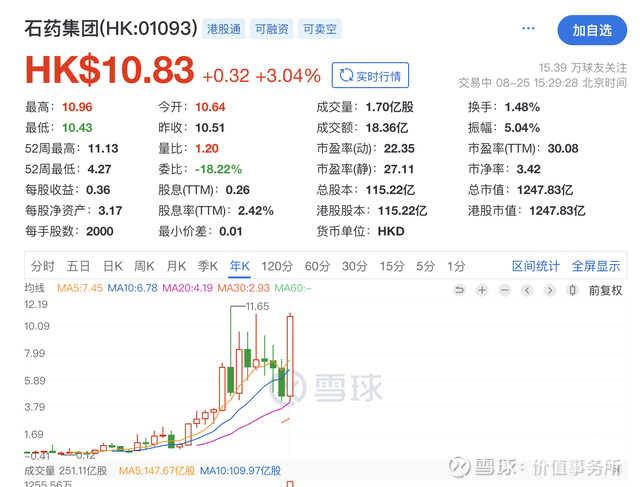This screenshot has width=640, height=487.
Task: Click the candlestick style icon
Action: (573, 290)
